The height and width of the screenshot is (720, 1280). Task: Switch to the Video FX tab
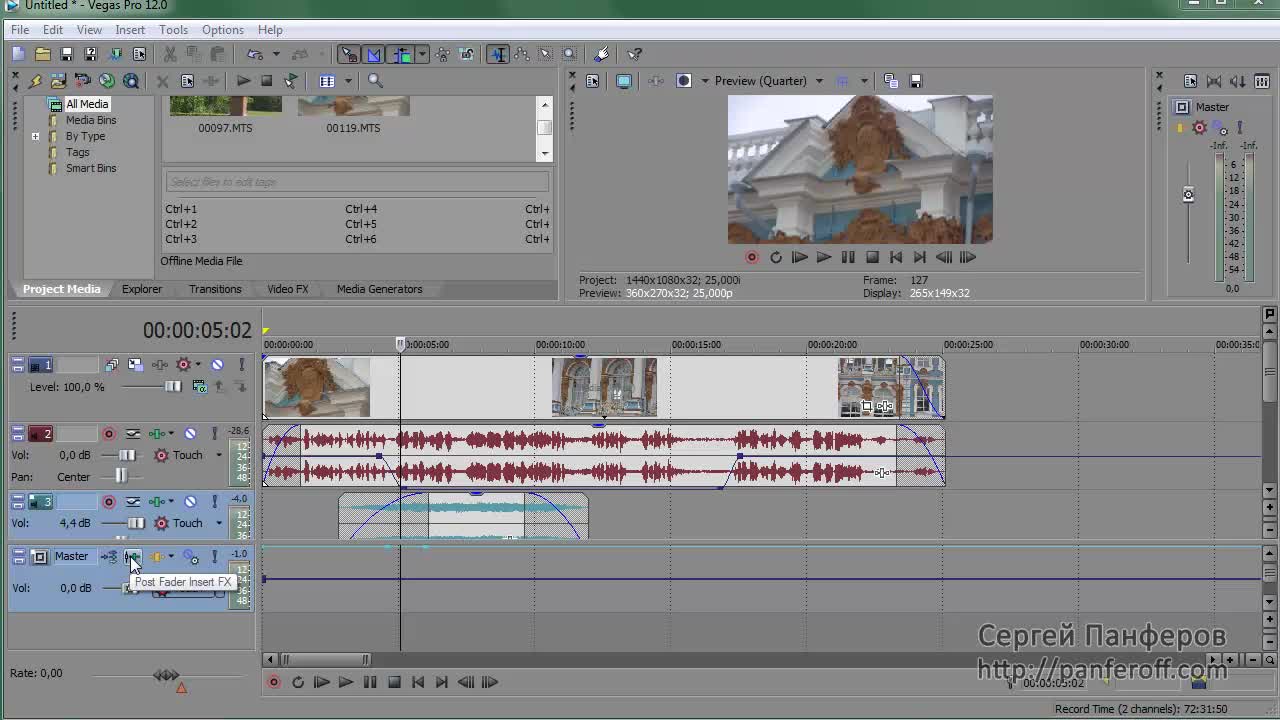288,289
